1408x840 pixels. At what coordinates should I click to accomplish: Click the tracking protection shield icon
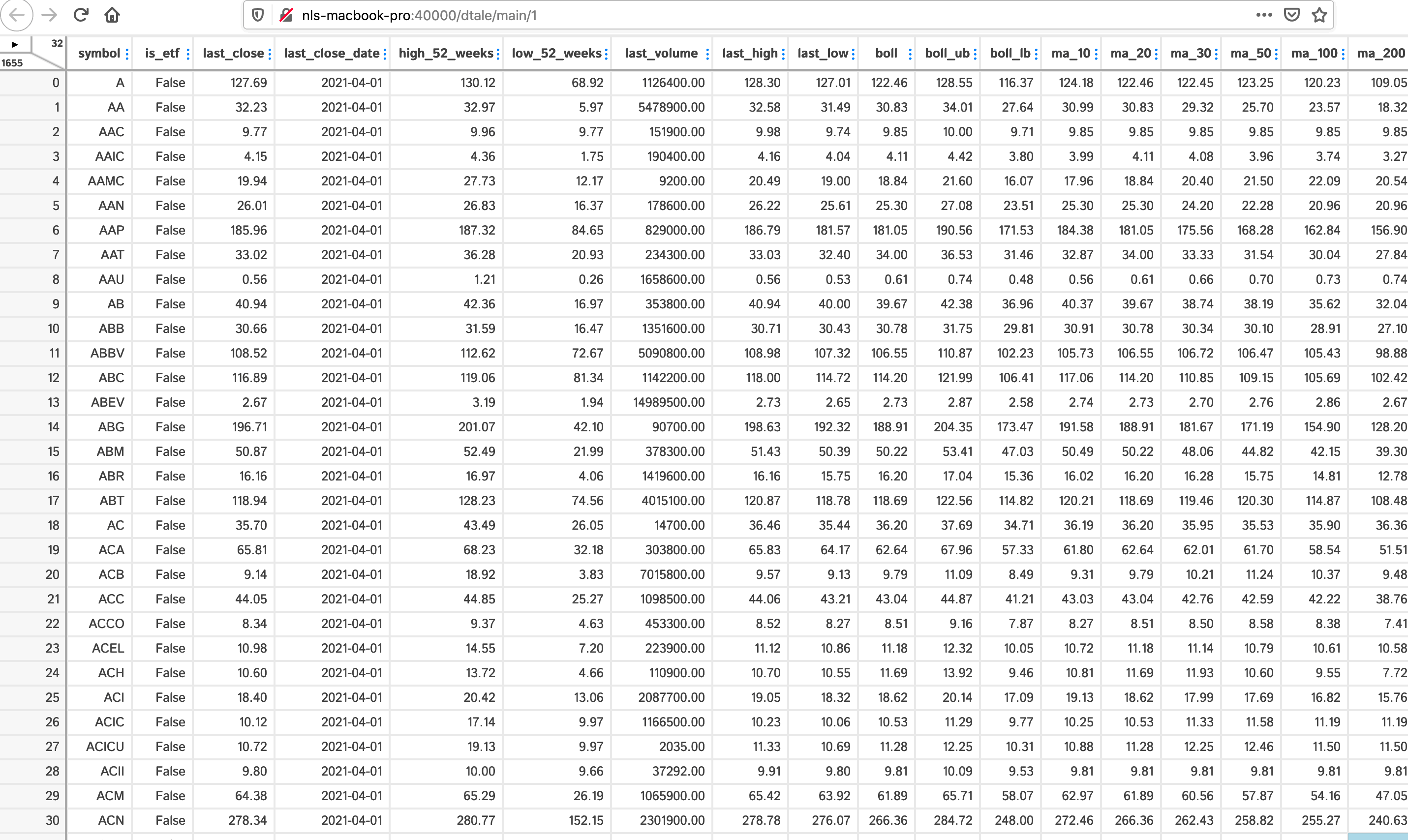point(258,15)
